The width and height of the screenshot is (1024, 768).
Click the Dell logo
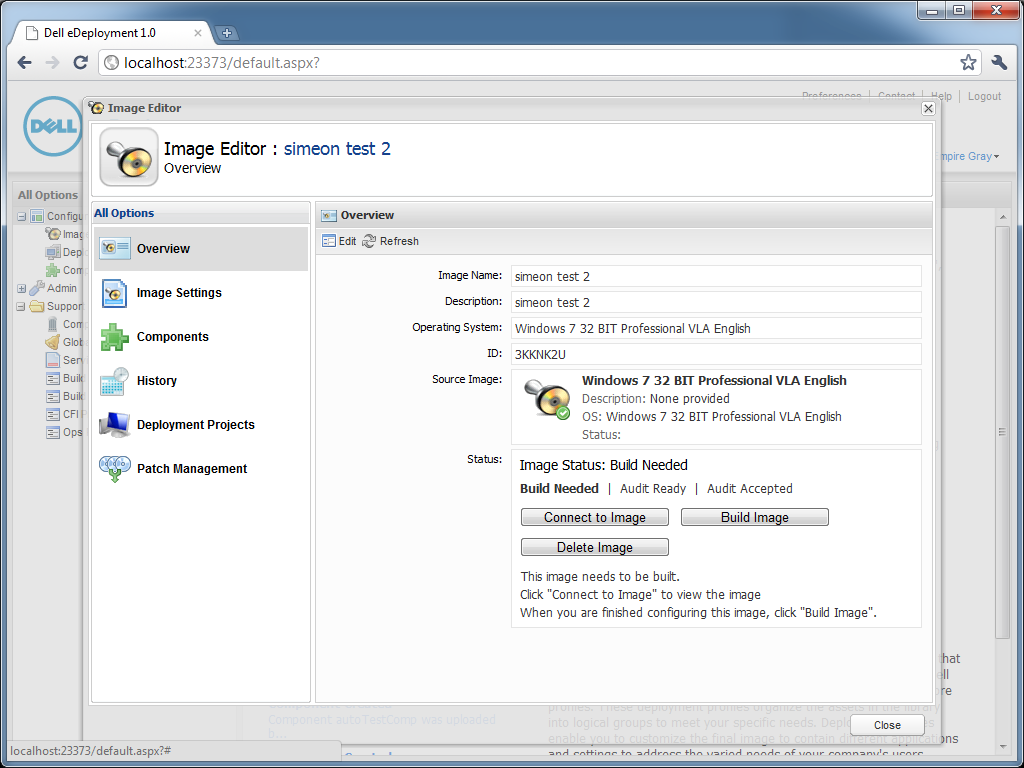pos(53,126)
